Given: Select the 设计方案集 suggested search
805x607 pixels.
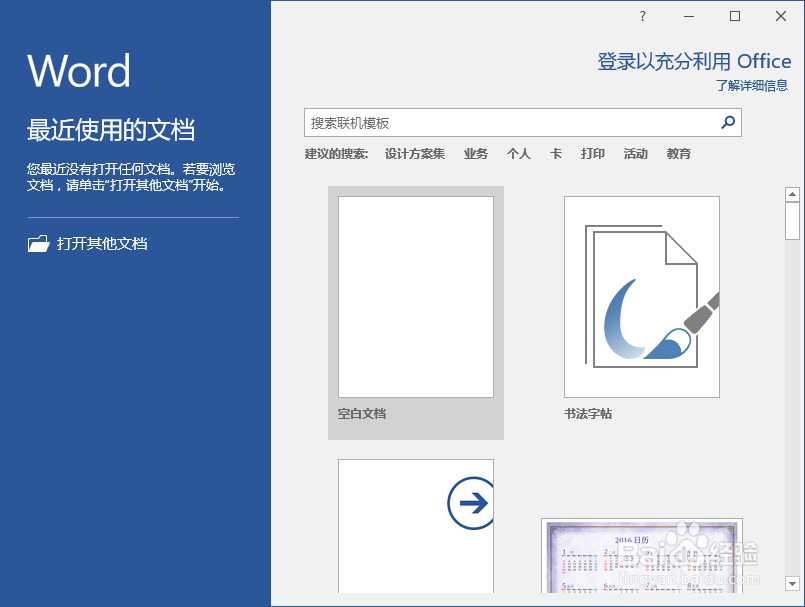Looking at the screenshot, I should (415, 154).
